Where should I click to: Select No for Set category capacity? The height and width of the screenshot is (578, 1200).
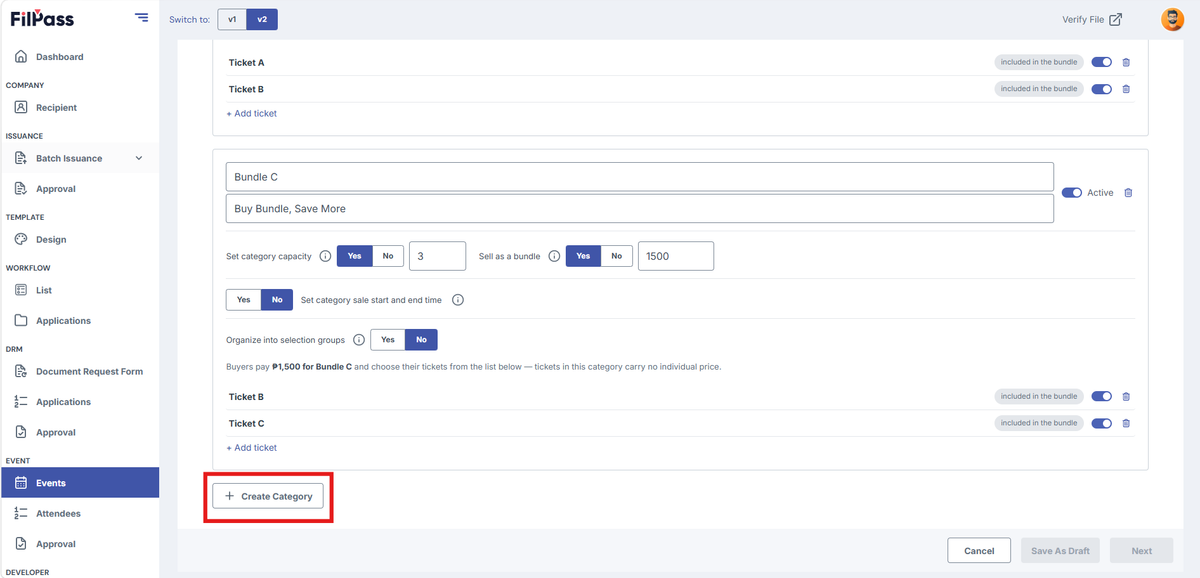tap(388, 256)
